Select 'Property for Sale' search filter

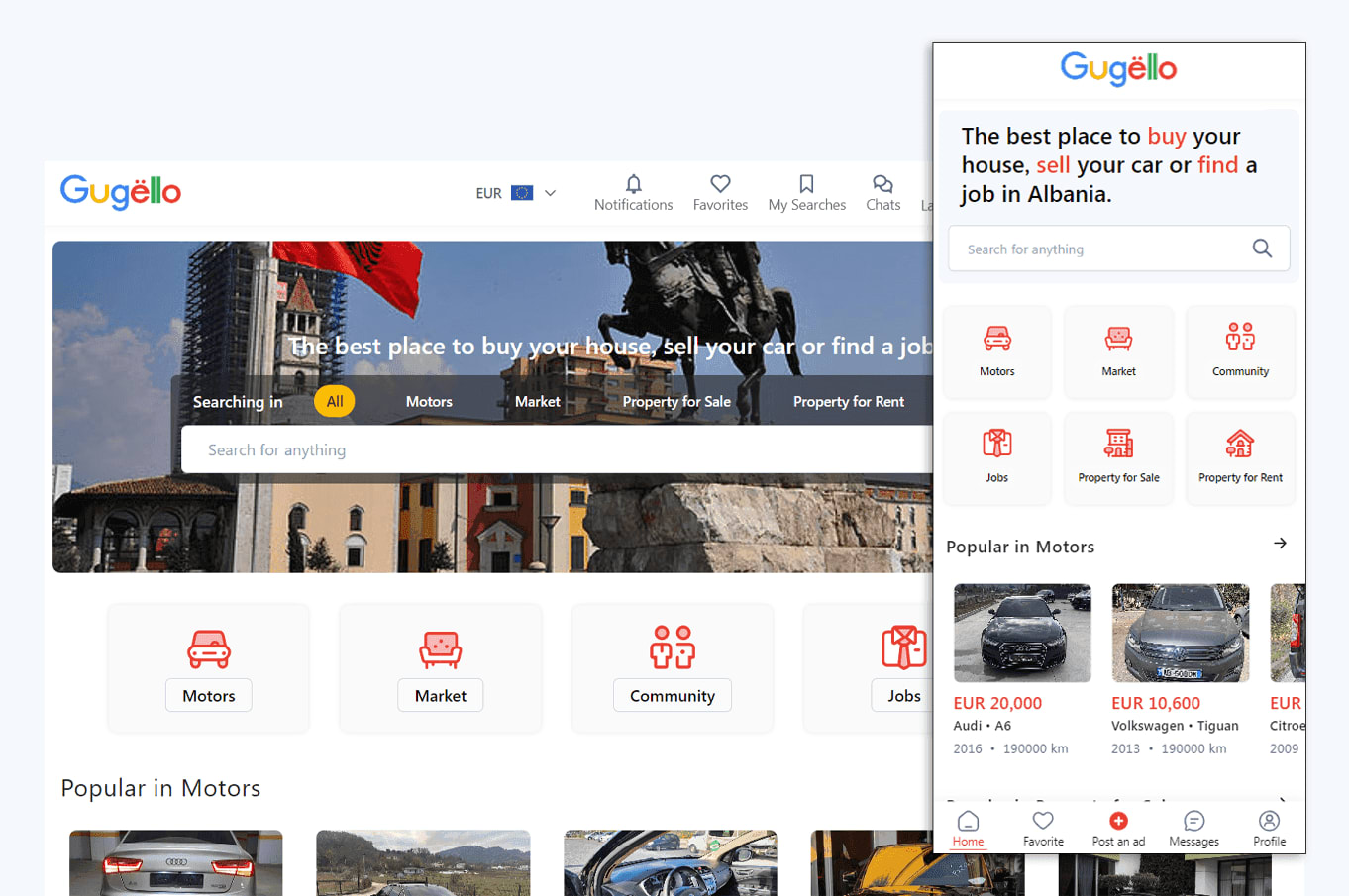(x=676, y=401)
